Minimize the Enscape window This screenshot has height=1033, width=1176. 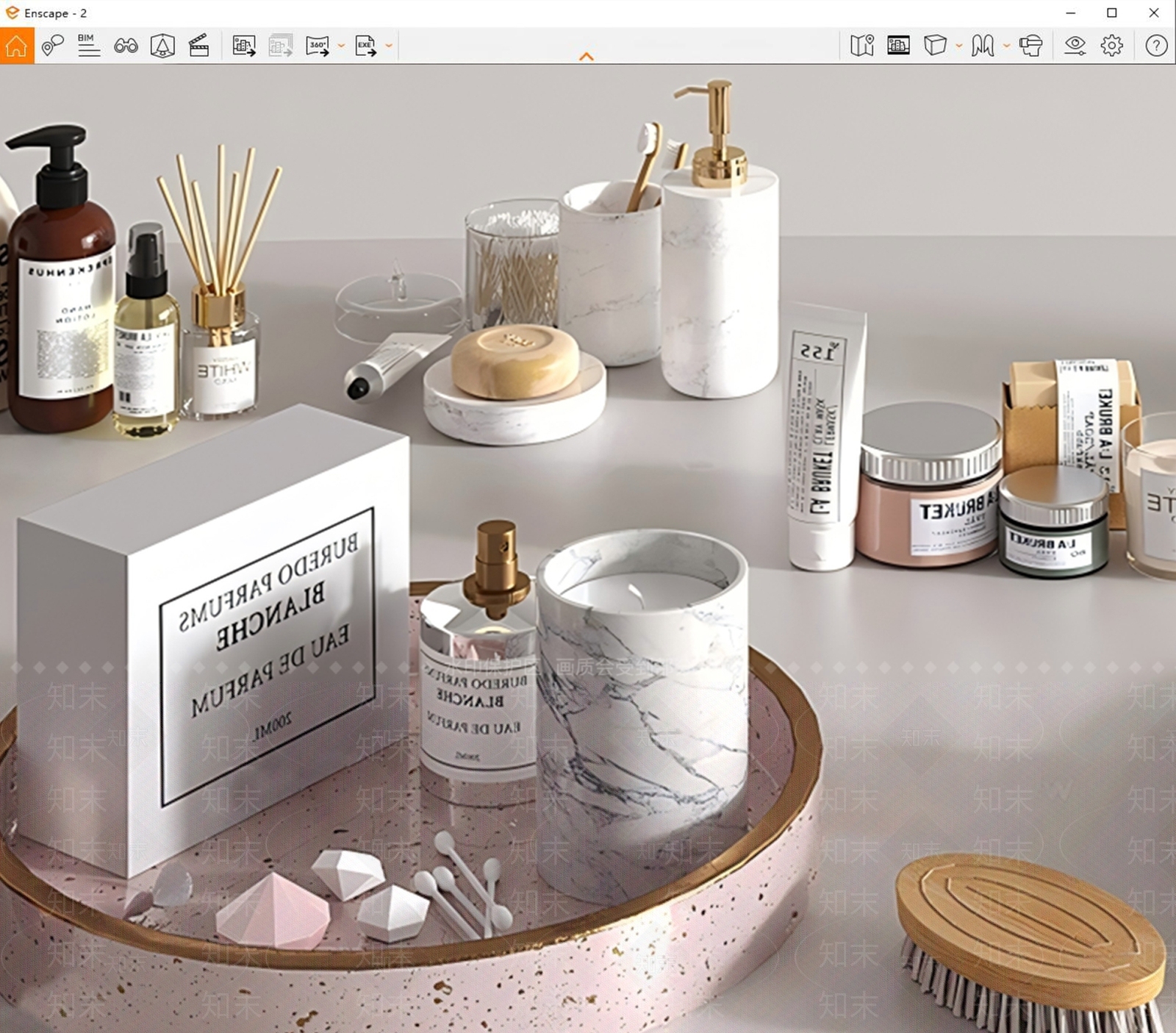point(1071,12)
